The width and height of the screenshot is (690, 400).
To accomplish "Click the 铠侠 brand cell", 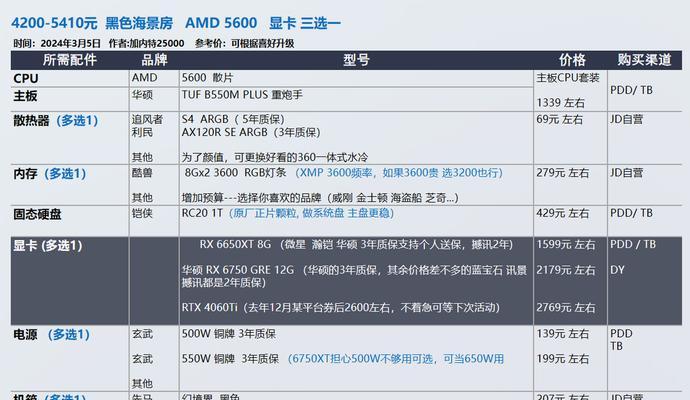I will tap(142, 213).
